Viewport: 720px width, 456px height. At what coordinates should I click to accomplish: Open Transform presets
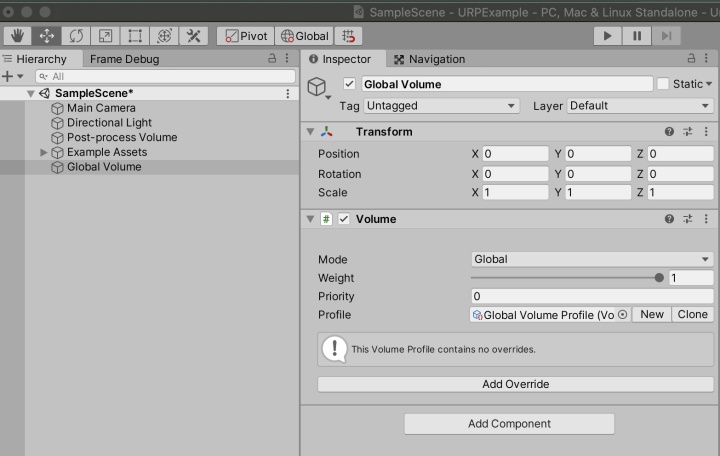coord(687,132)
